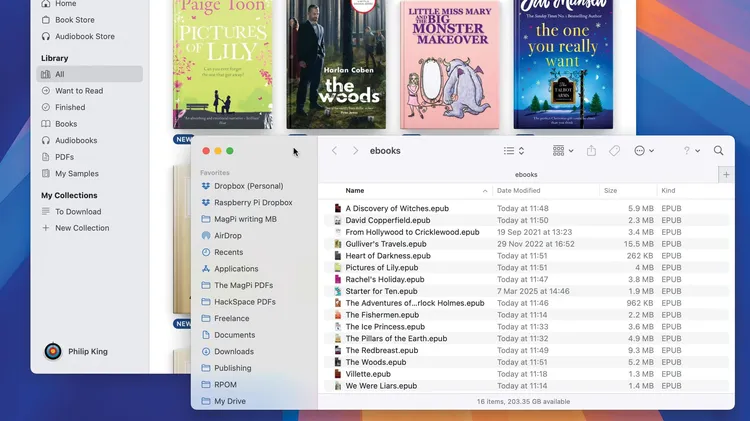The width and height of the screenshot is (750, 421).
Task: Open Raspberry Pi Dropbox in sidebar
Action: [247, 203]
